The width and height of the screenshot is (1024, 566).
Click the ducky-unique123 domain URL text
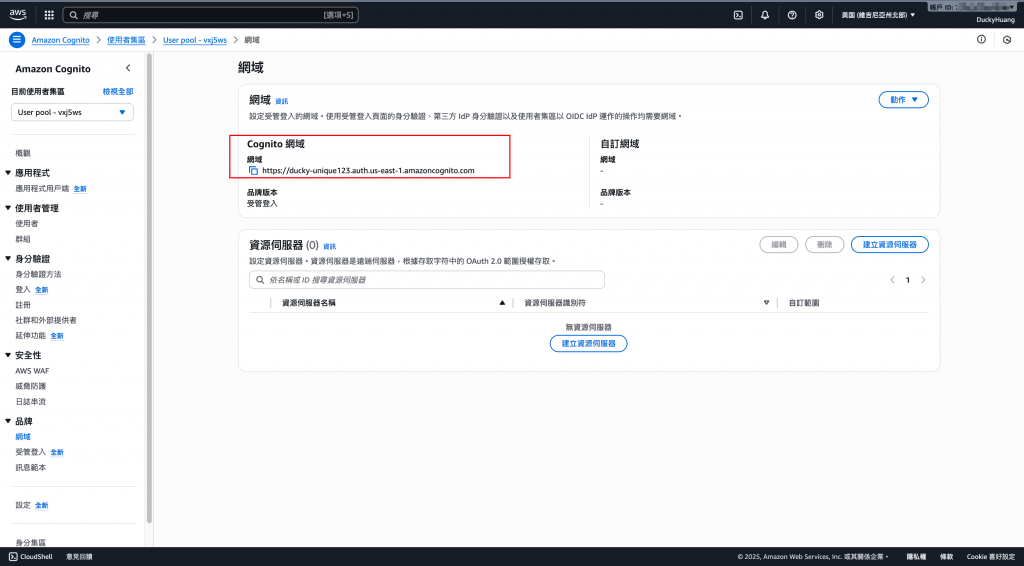point(368,171)
